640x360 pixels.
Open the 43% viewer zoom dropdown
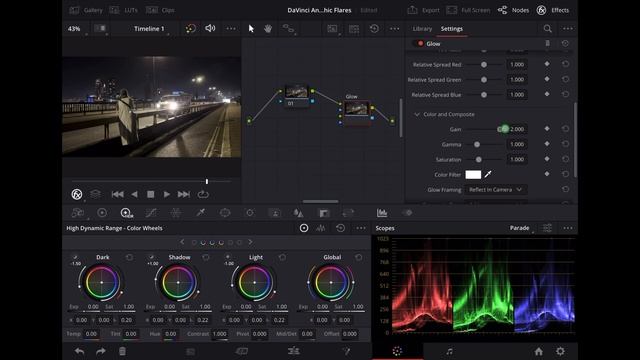(x=75, y=29)
